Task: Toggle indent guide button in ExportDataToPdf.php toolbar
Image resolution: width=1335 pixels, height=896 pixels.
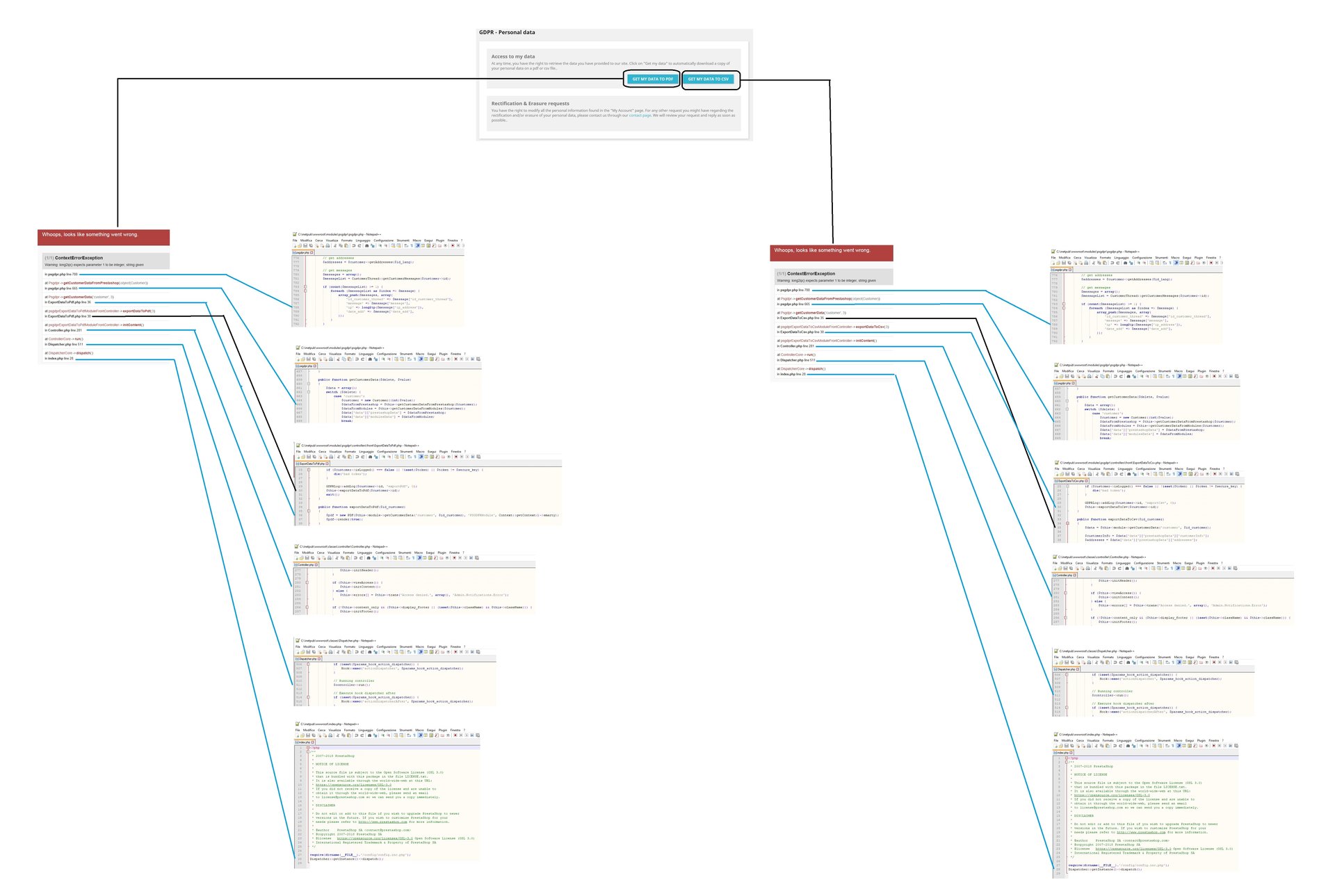Action: [421, 457]
